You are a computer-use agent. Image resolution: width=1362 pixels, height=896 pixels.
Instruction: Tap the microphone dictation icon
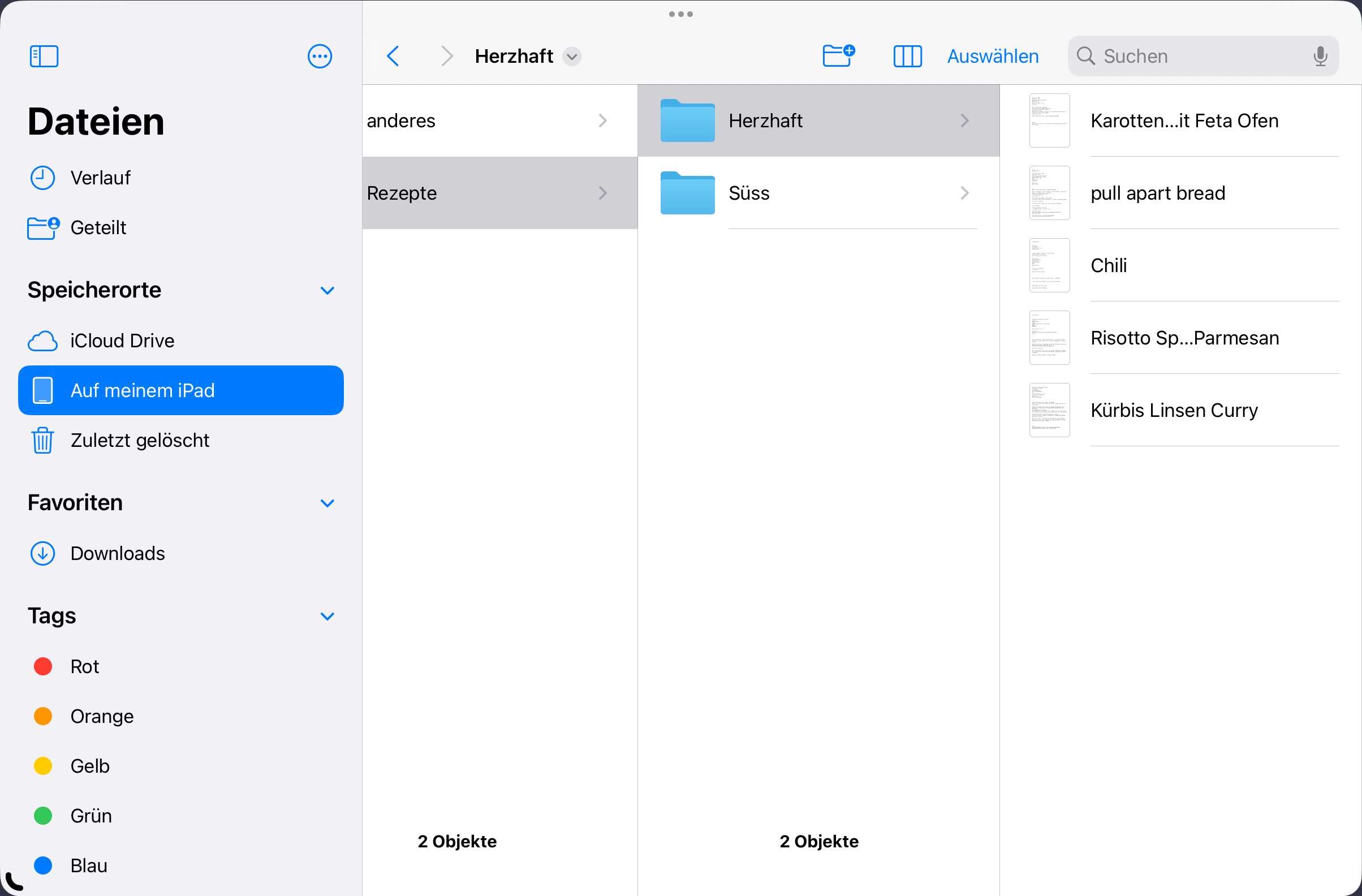pyautogui.click(x=1320, y=56)
